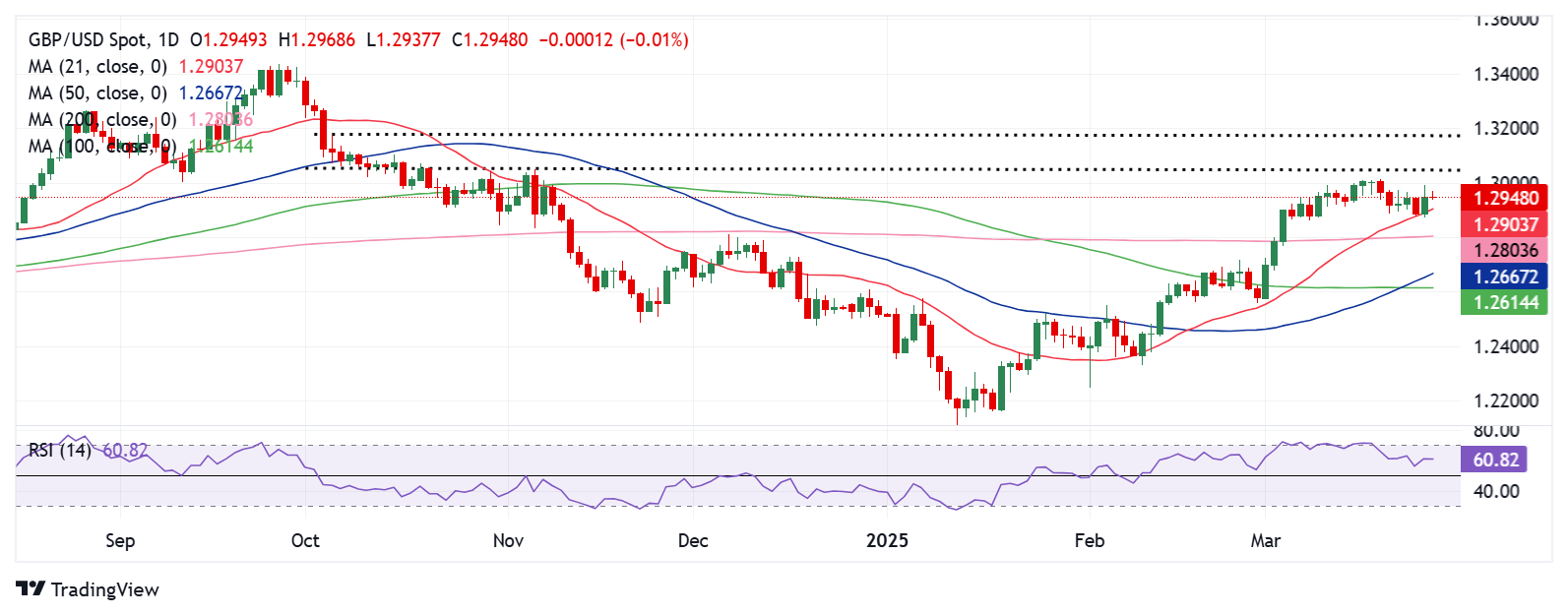Select the MA (21, close, 0) legend
1568x616 pixels.
pyautogui.click(x=97, y=67)
